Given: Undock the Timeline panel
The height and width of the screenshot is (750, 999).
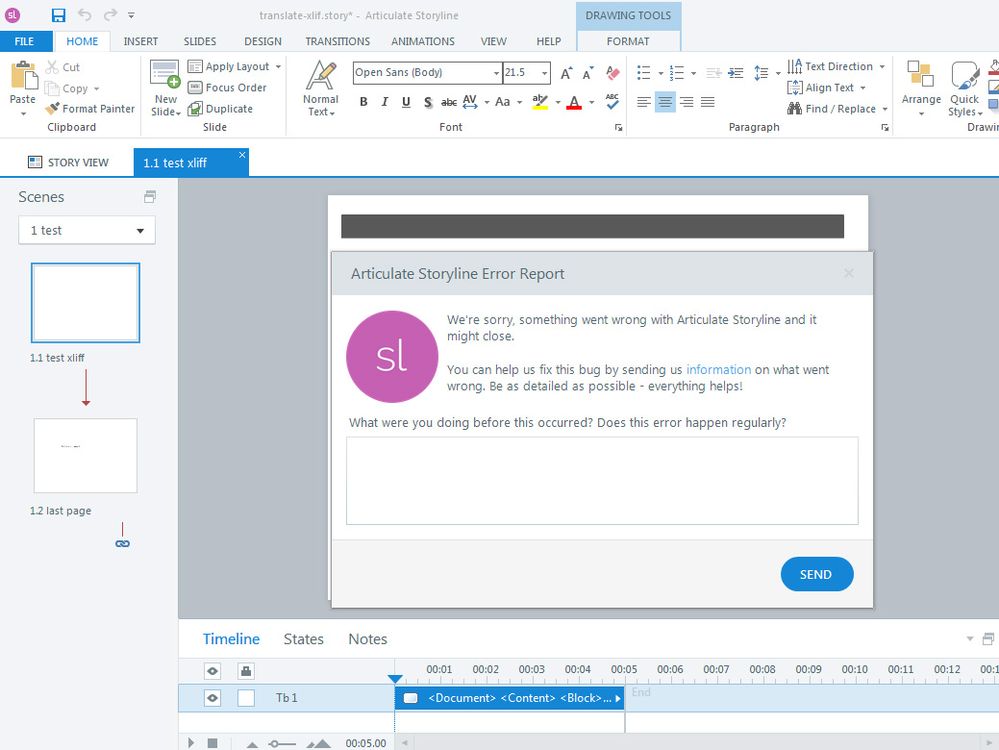Looking at the screenshot, I should pos(988,638).
